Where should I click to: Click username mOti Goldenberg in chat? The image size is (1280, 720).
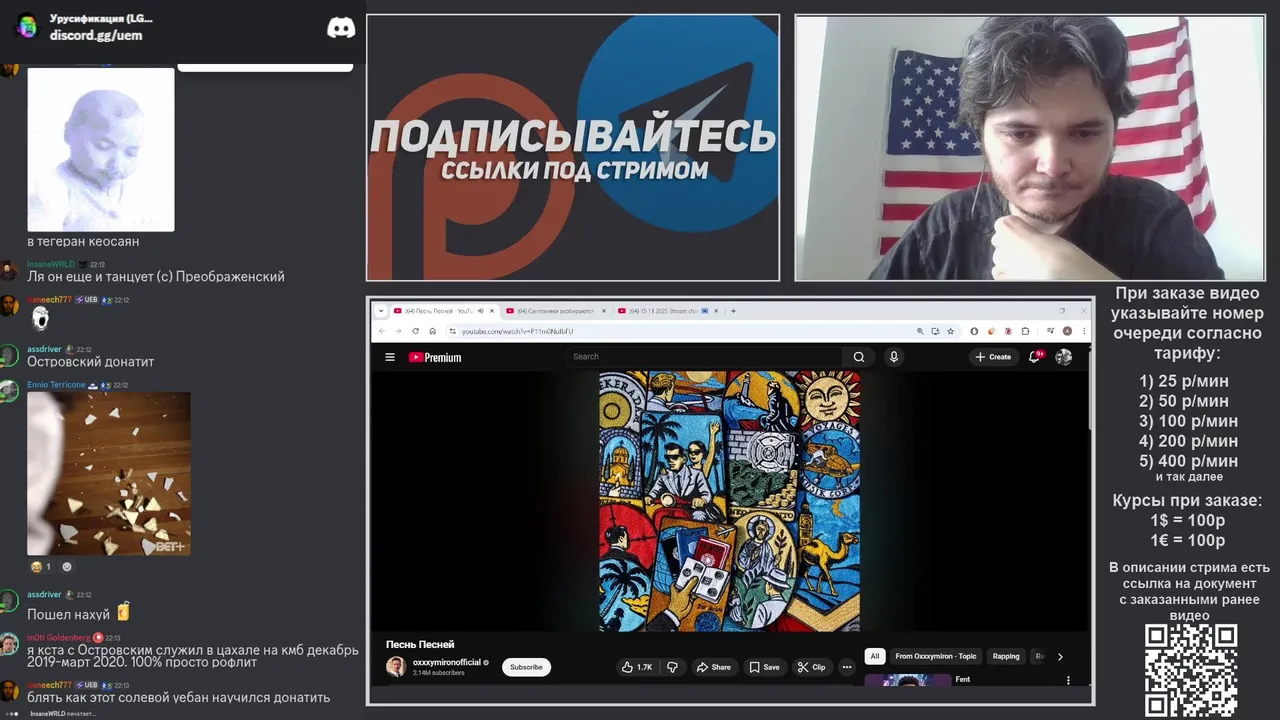(58, 637)
